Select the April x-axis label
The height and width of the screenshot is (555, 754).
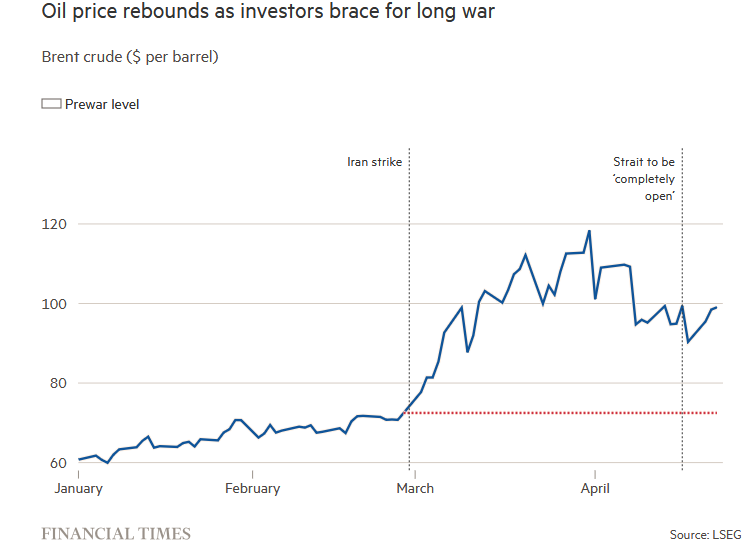click(x=595, y=488)
